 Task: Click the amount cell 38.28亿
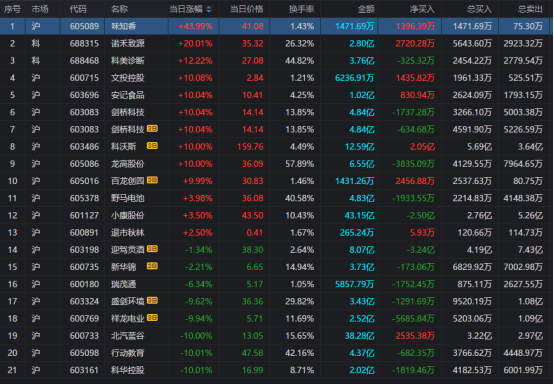click(359, 336)
